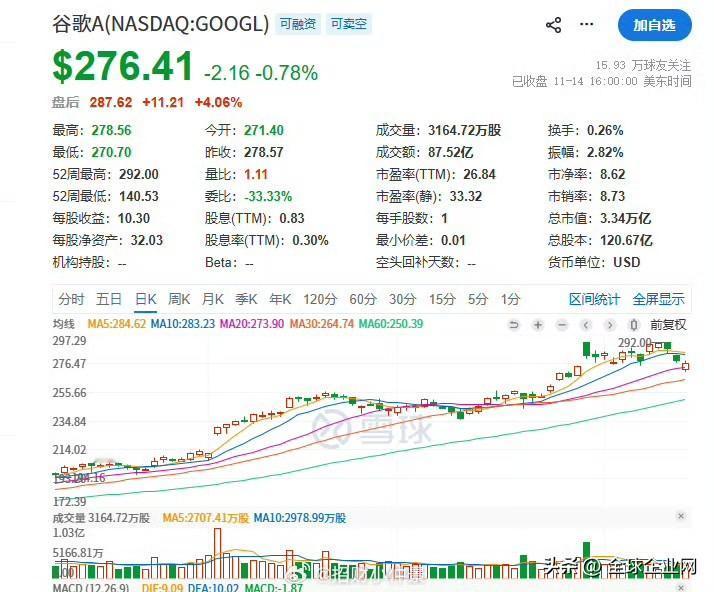Image resolution: width=714 pixels, height=592 pixels.
Task: Click the stock title 谷歌A(NASDAQ:GOOGL)
Action: tap(161, 24)
